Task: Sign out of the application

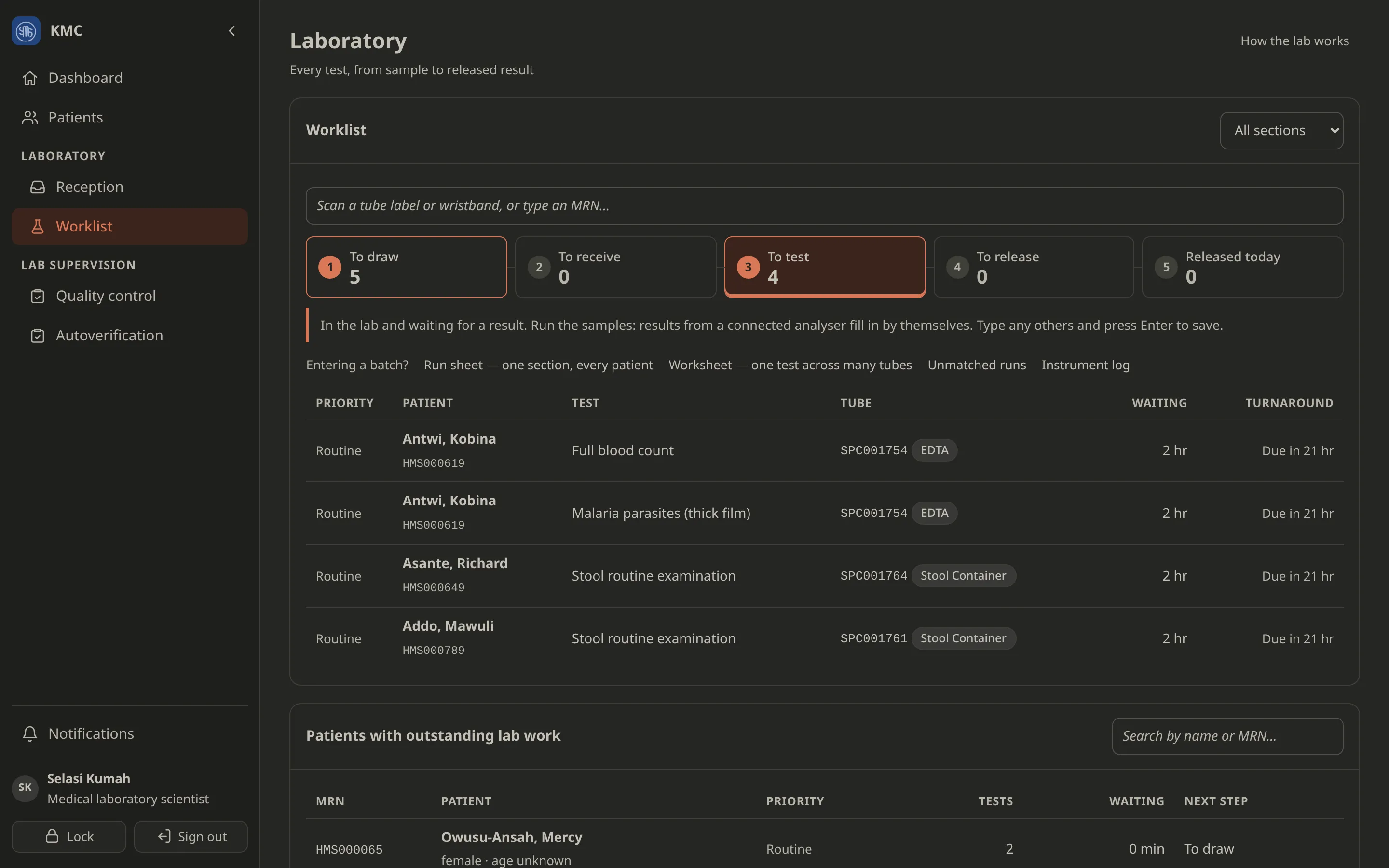Action: pos(191,837)
